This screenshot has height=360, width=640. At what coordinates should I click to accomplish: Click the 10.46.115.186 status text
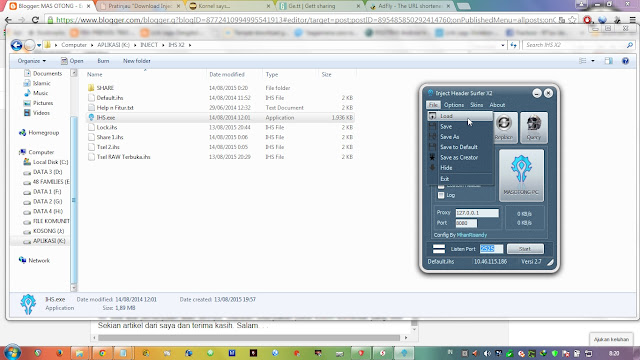490,262
